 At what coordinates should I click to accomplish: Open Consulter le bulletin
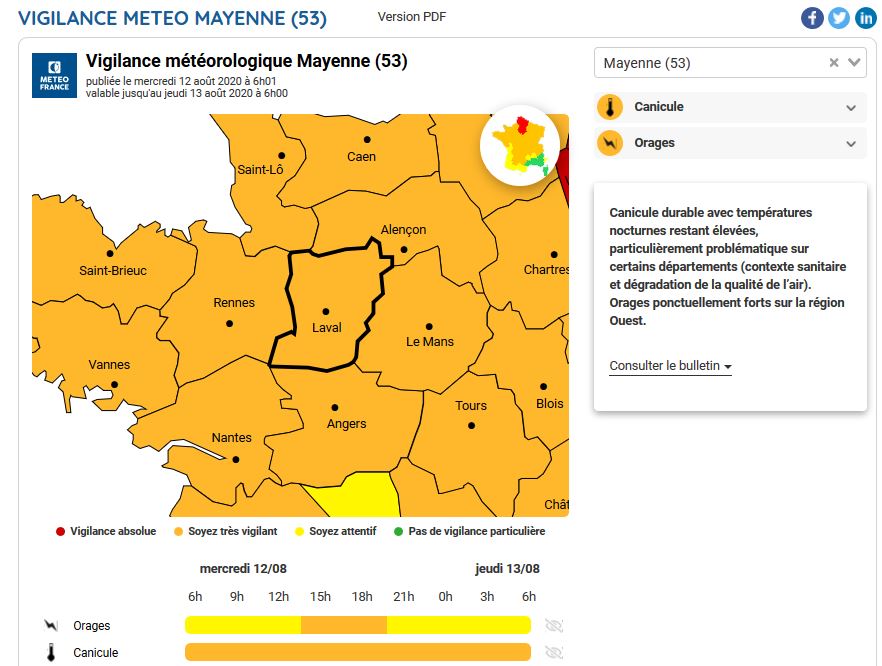670,366
